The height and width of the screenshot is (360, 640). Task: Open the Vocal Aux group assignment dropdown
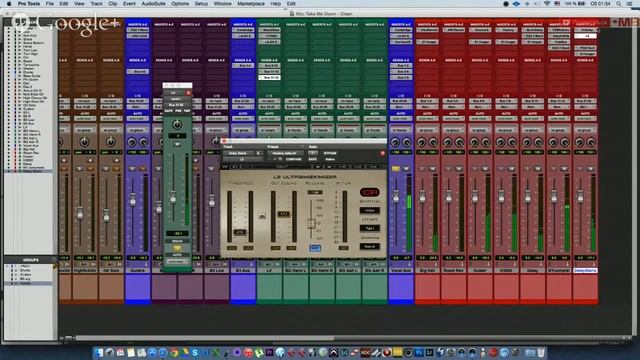(x=401, y=130)
